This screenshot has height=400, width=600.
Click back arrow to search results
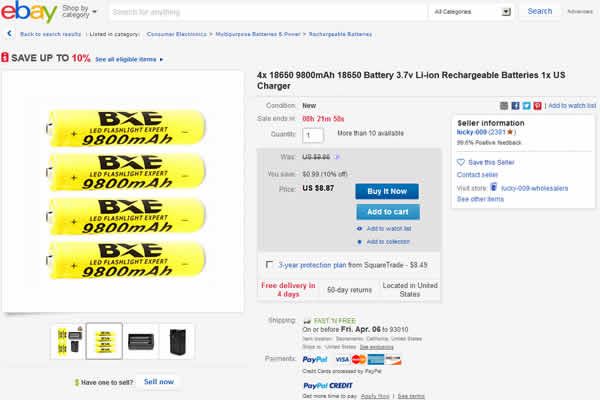click(x=9, y=34)
